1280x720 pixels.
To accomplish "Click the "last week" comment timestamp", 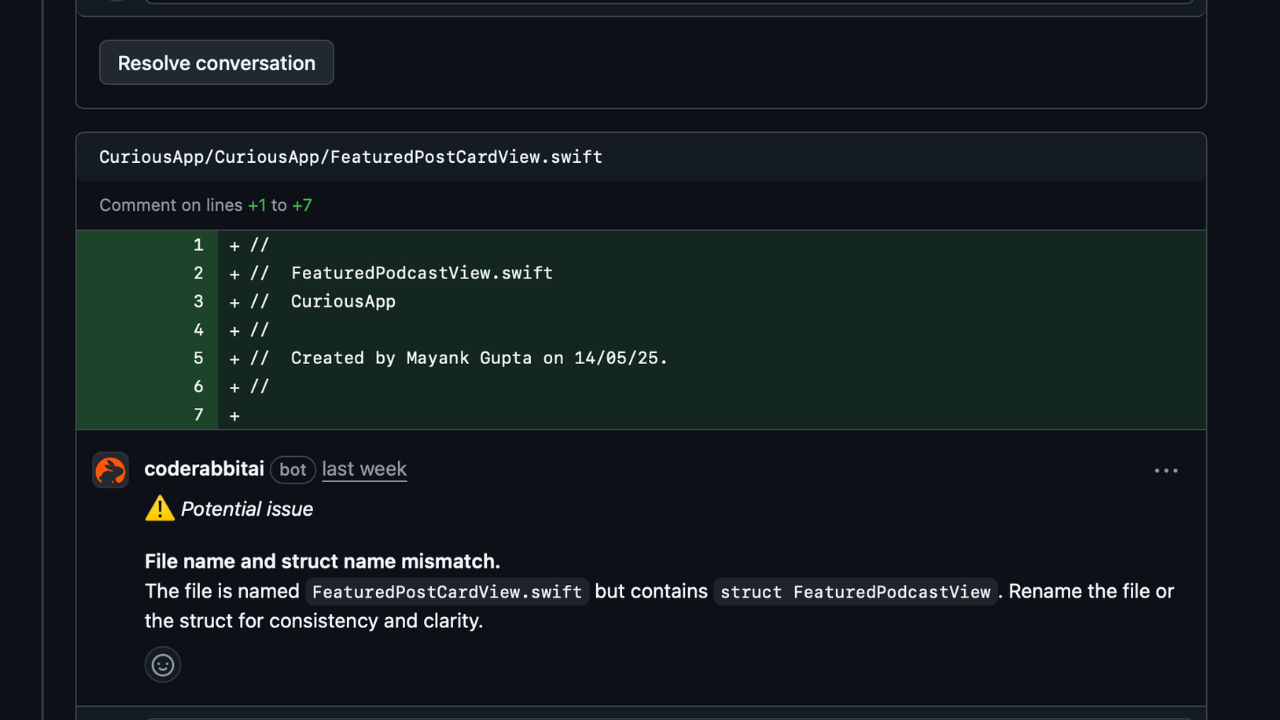I will (364, 469).
